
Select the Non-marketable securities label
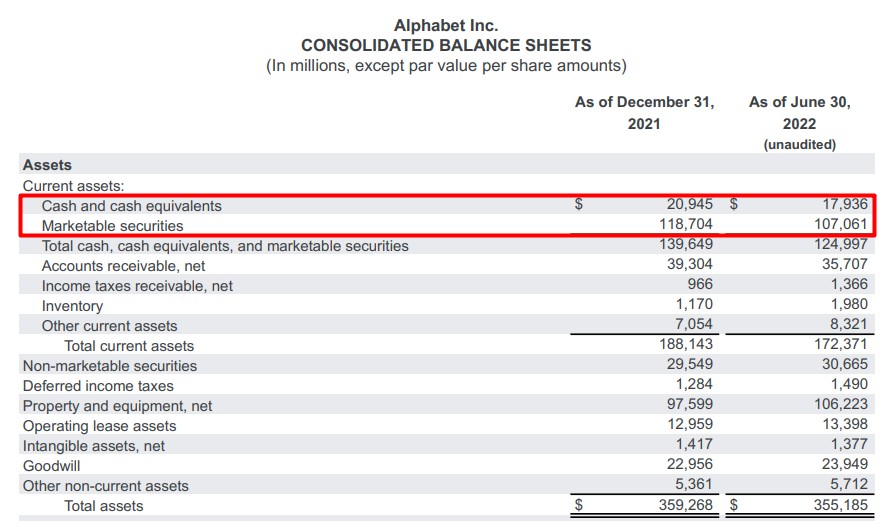pyautogui.click(x=110, y=366)
